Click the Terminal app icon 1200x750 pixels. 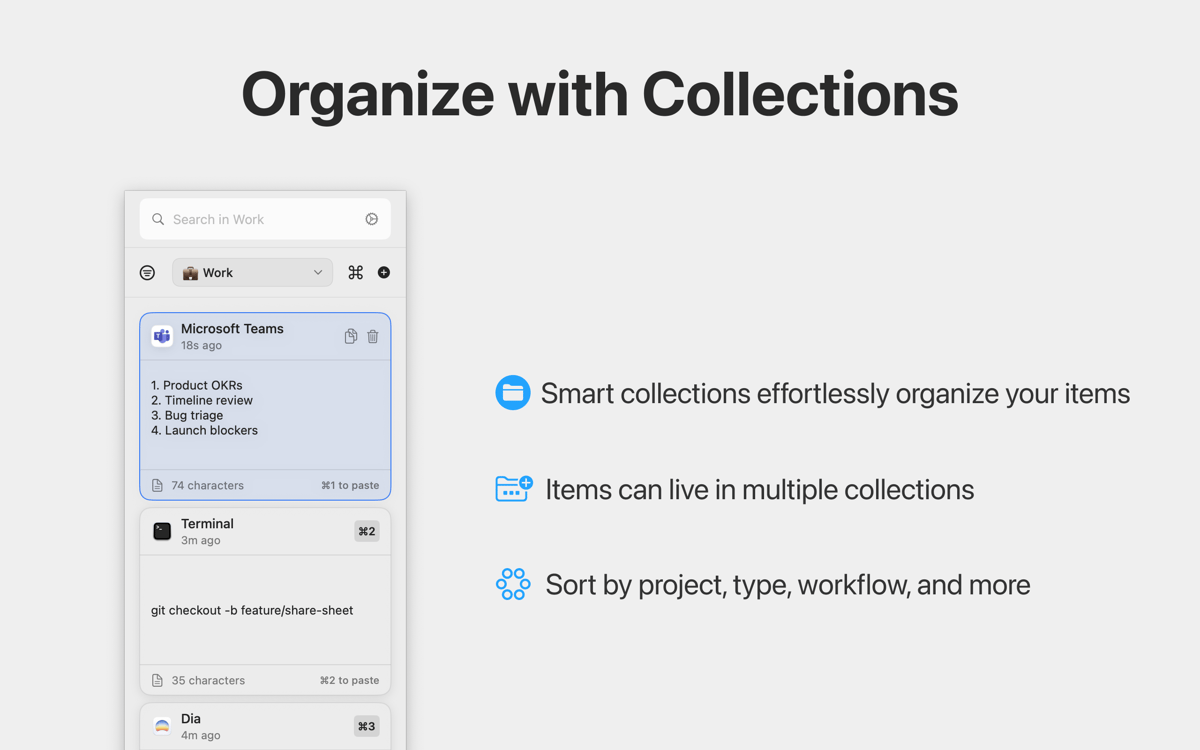point(162,531)
